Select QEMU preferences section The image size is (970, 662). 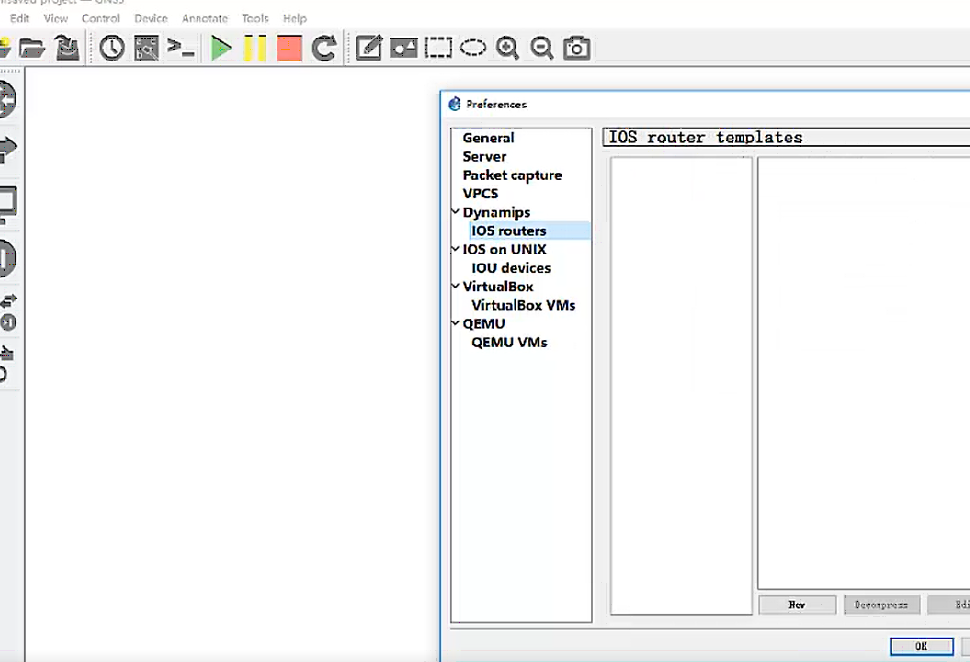484,324
